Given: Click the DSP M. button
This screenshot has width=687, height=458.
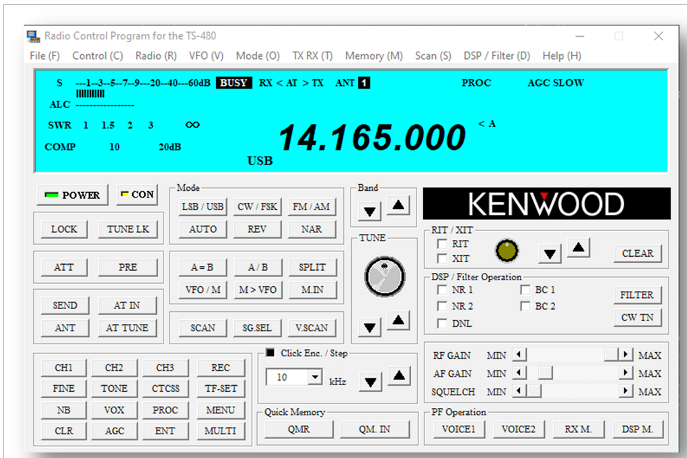Looking at the screenshot, I should 637,430.
